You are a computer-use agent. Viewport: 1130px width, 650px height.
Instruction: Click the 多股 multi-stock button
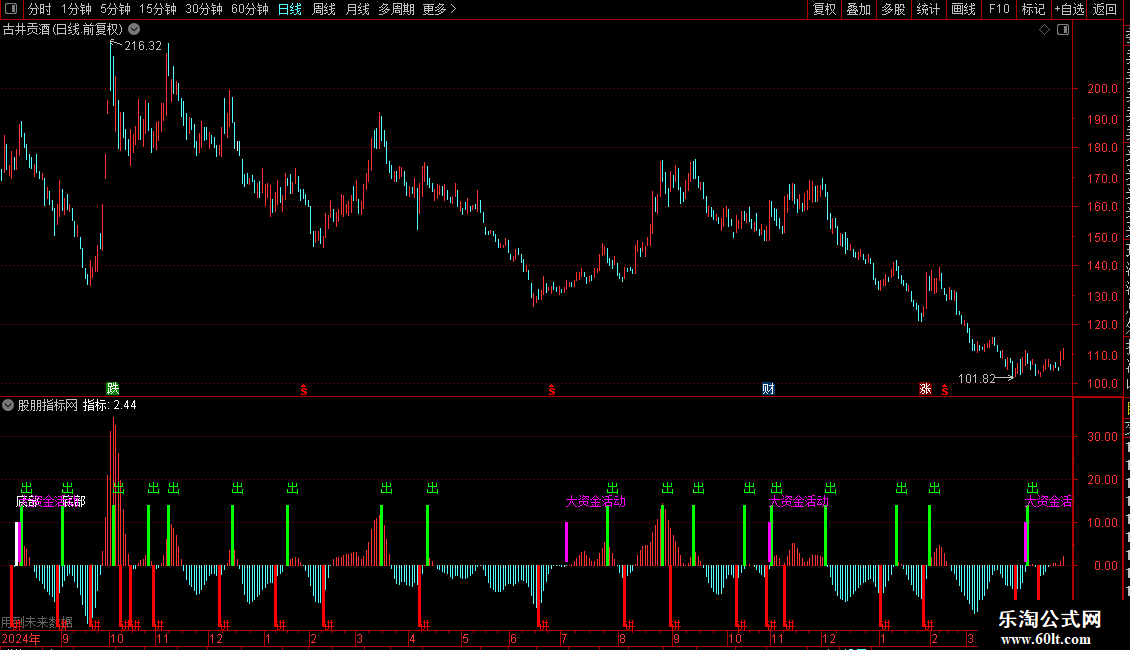tap(893, 9)
